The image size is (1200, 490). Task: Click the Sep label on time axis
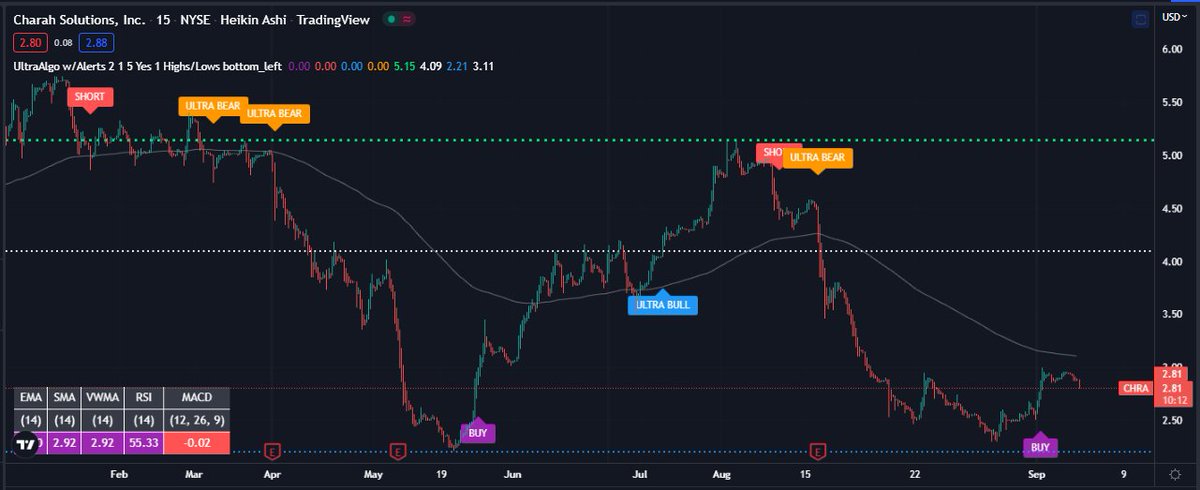1035,476
